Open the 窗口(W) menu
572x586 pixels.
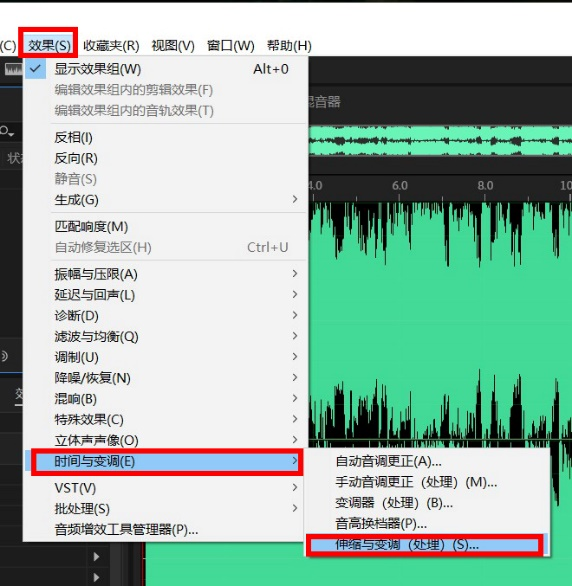231,46
